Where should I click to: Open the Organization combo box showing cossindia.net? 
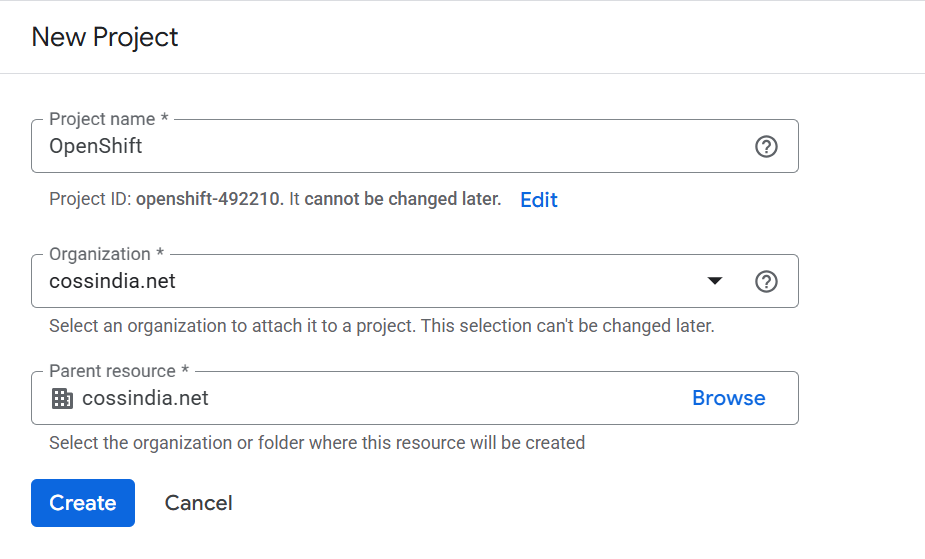[380, 282]
